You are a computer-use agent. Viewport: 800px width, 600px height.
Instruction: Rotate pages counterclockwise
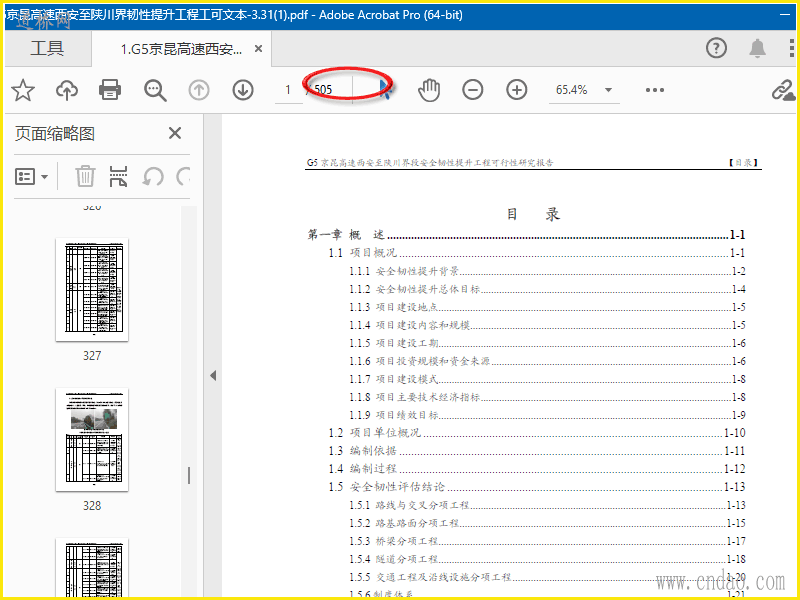click(153, 177)
